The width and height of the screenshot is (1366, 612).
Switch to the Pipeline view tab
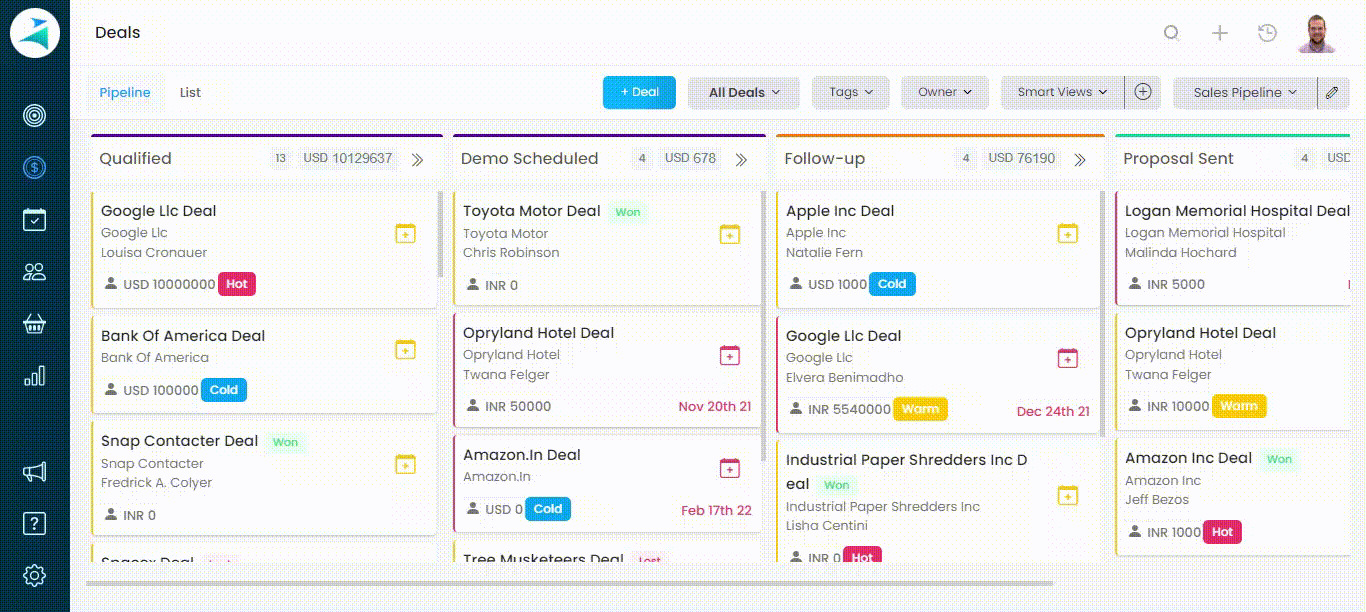tap(125, 92)
